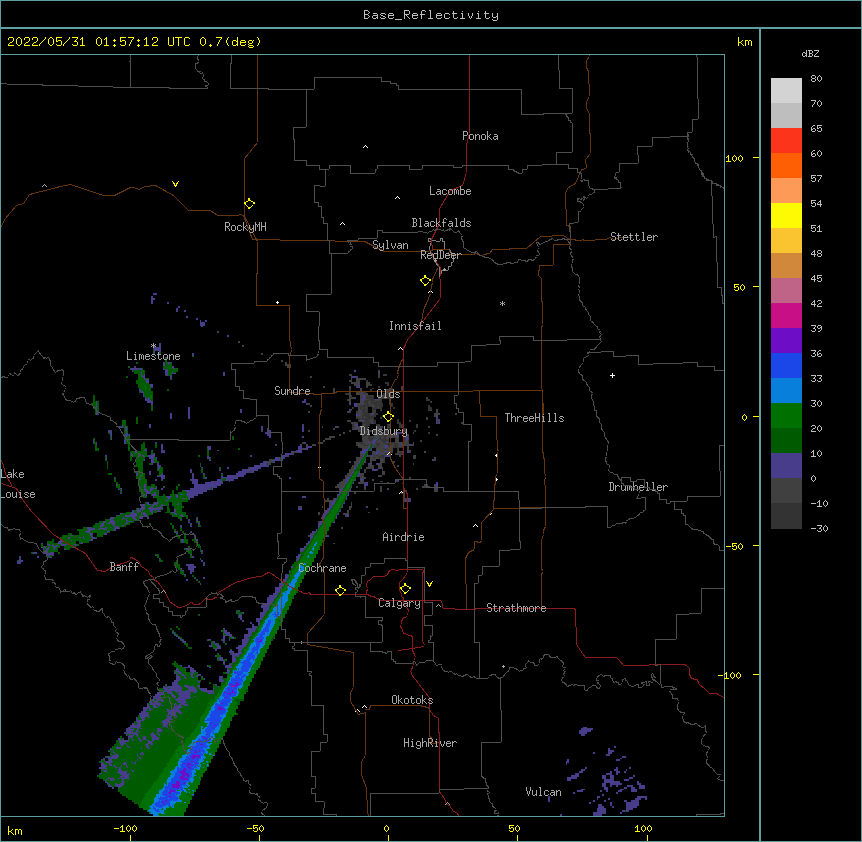Select the Airdrie label
Viewport: 862px width, 842px height.
[x=403, y=537]
